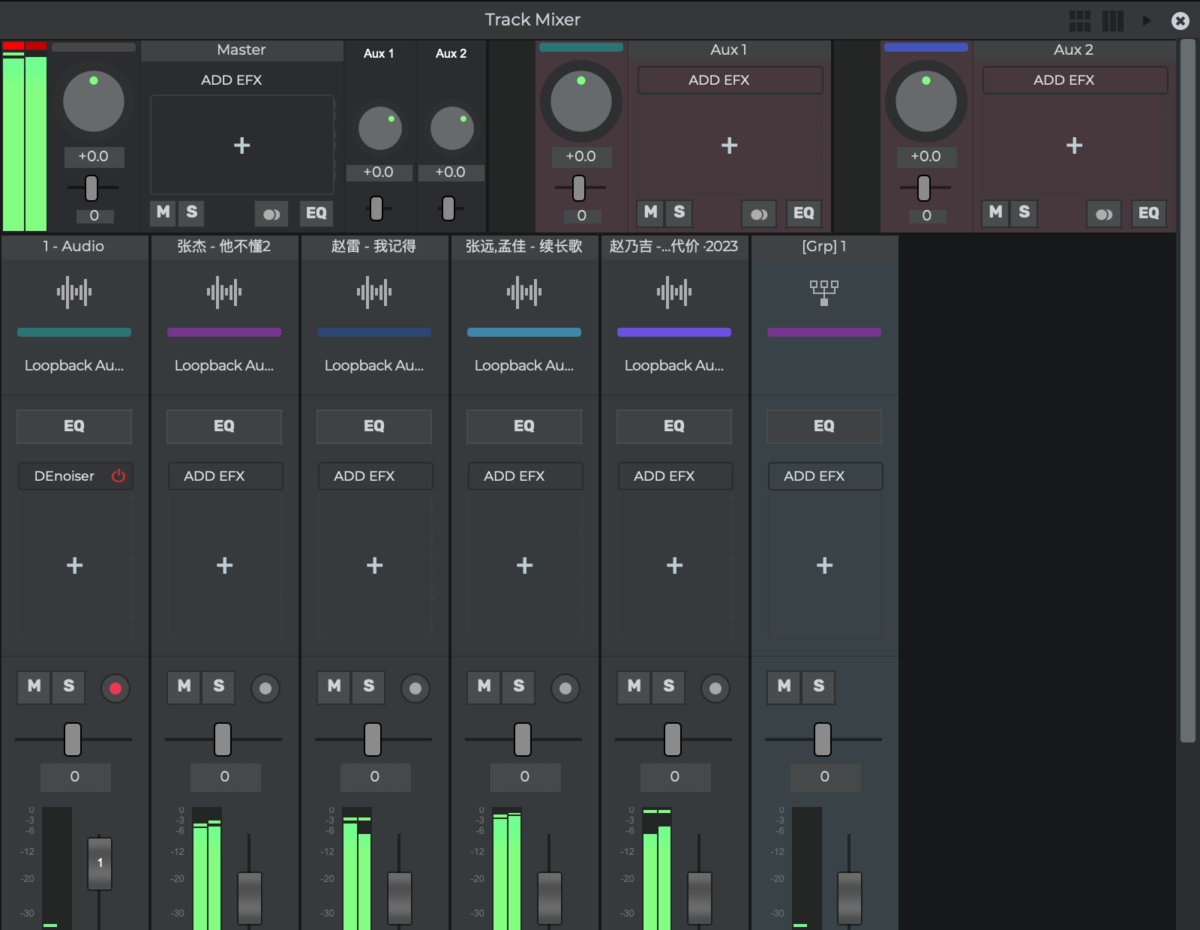The width and height of the screenshot is (1200, 930).
Task: Open input selector on 赵雷 - 我记得 track
Action: click(x=374, y=366)
